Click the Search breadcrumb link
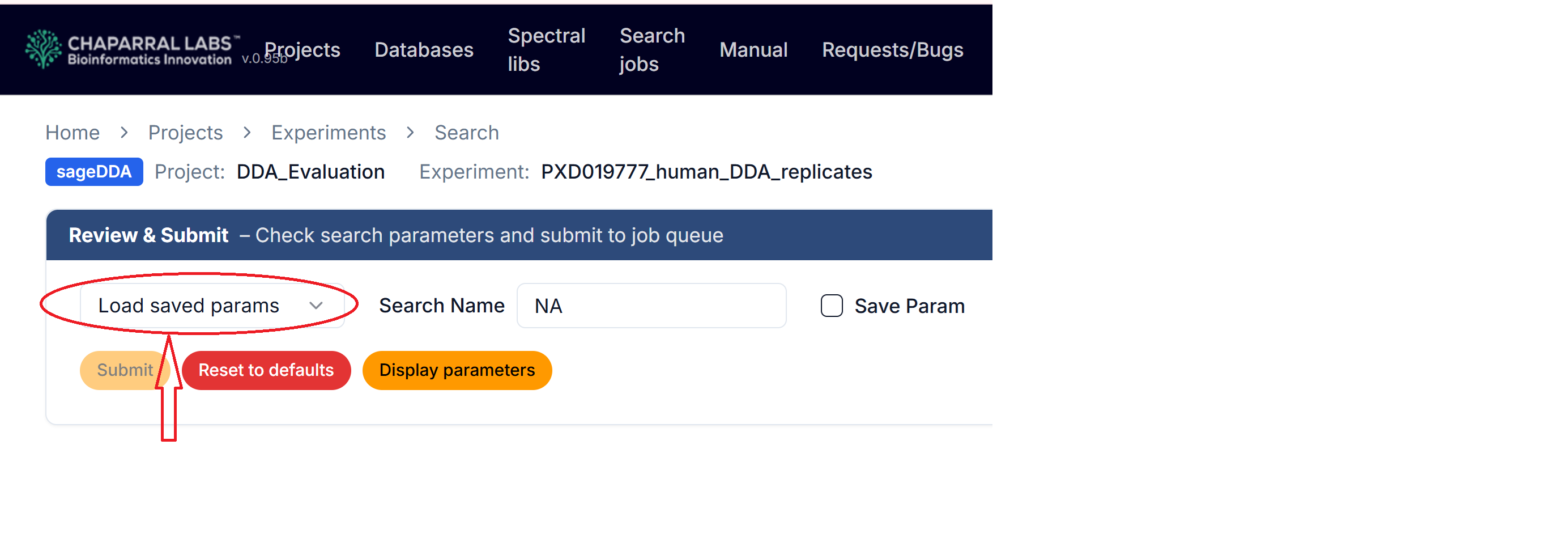Viewport: 1568px width, 559px height. [466, 133]
